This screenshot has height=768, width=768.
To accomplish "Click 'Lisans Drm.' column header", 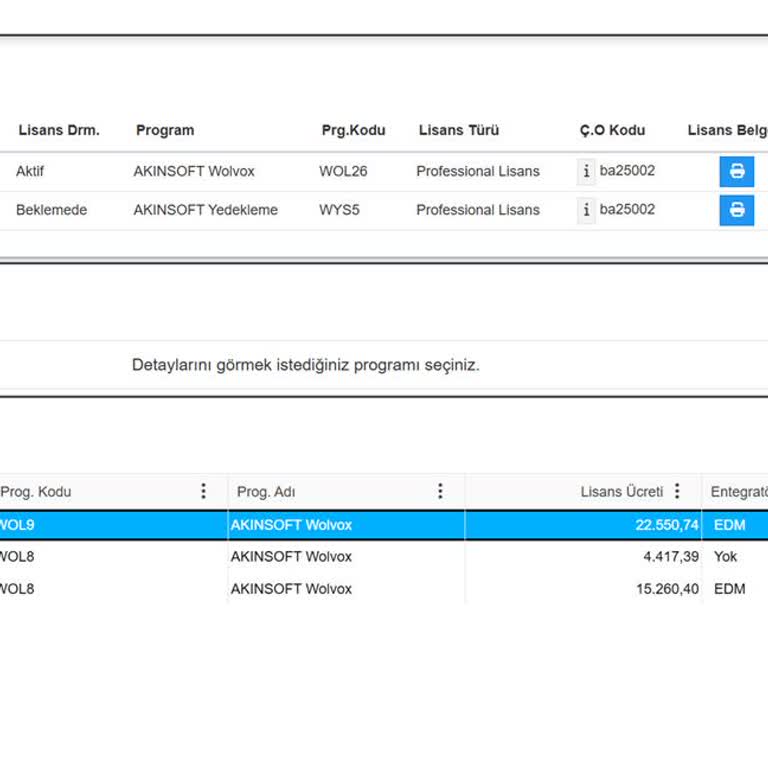I will pyautogui.click(x=59, y=130).
